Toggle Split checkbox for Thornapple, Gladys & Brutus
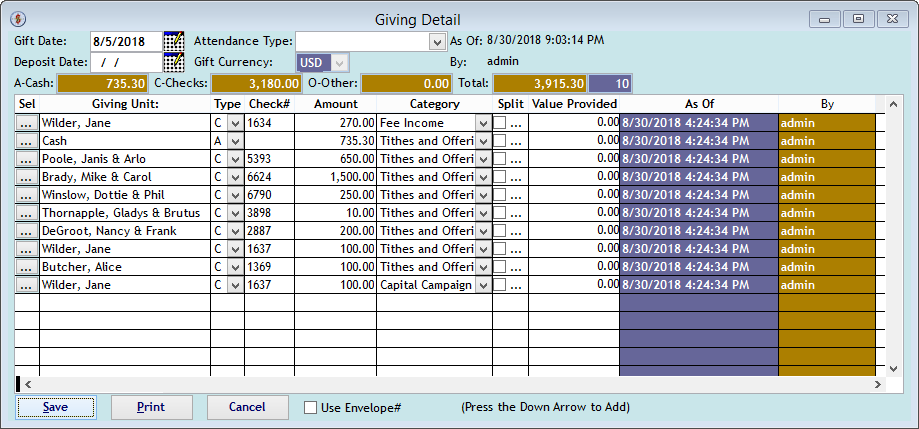This screenshot has width=919, height=429. (500, 213)
